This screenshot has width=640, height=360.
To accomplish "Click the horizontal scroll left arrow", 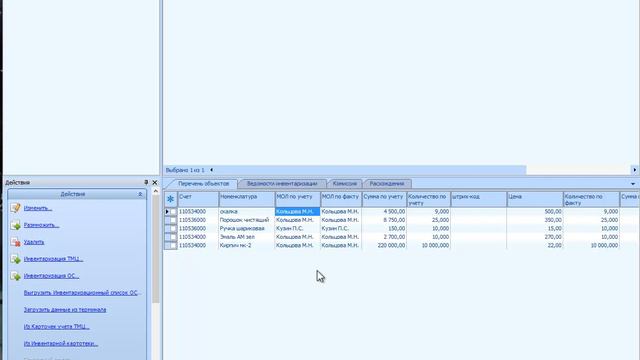I will coord(211,170).
